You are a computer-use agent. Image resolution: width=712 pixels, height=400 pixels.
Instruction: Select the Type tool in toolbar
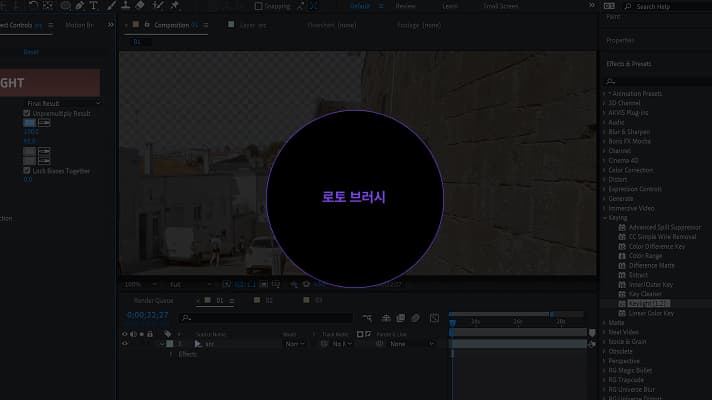point(94,5)
